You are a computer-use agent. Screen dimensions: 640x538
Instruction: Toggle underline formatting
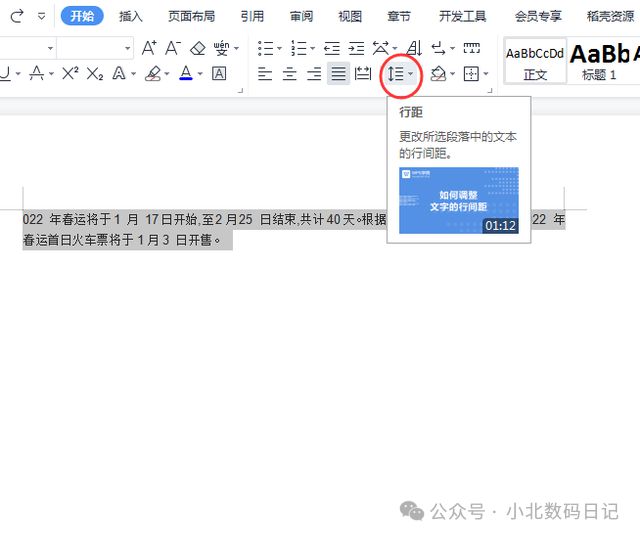coord(5,73)
